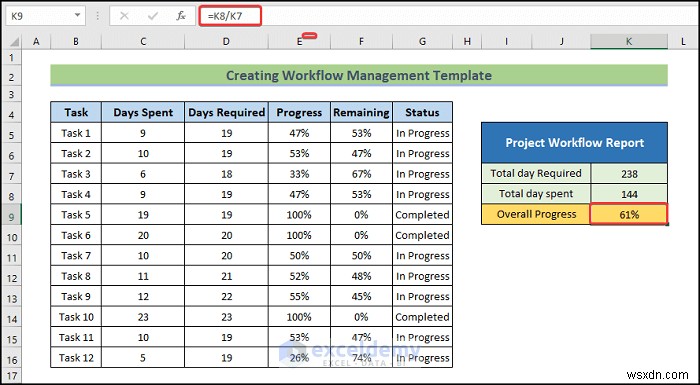Click Days Required value 22 for Task 9
The height and width of the screenshot is (385, 700).
point(226,296)
